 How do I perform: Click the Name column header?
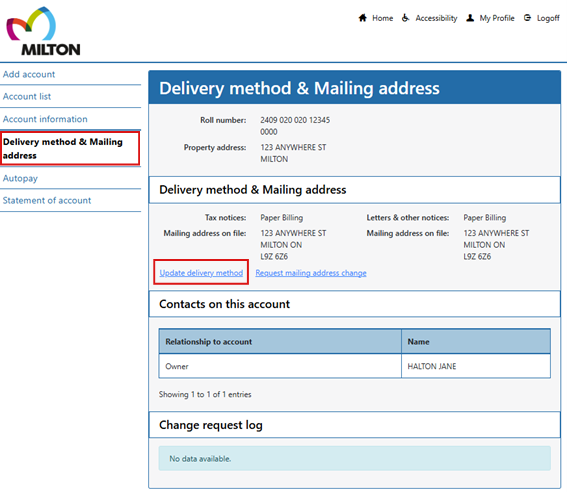(x=476, y=341)
